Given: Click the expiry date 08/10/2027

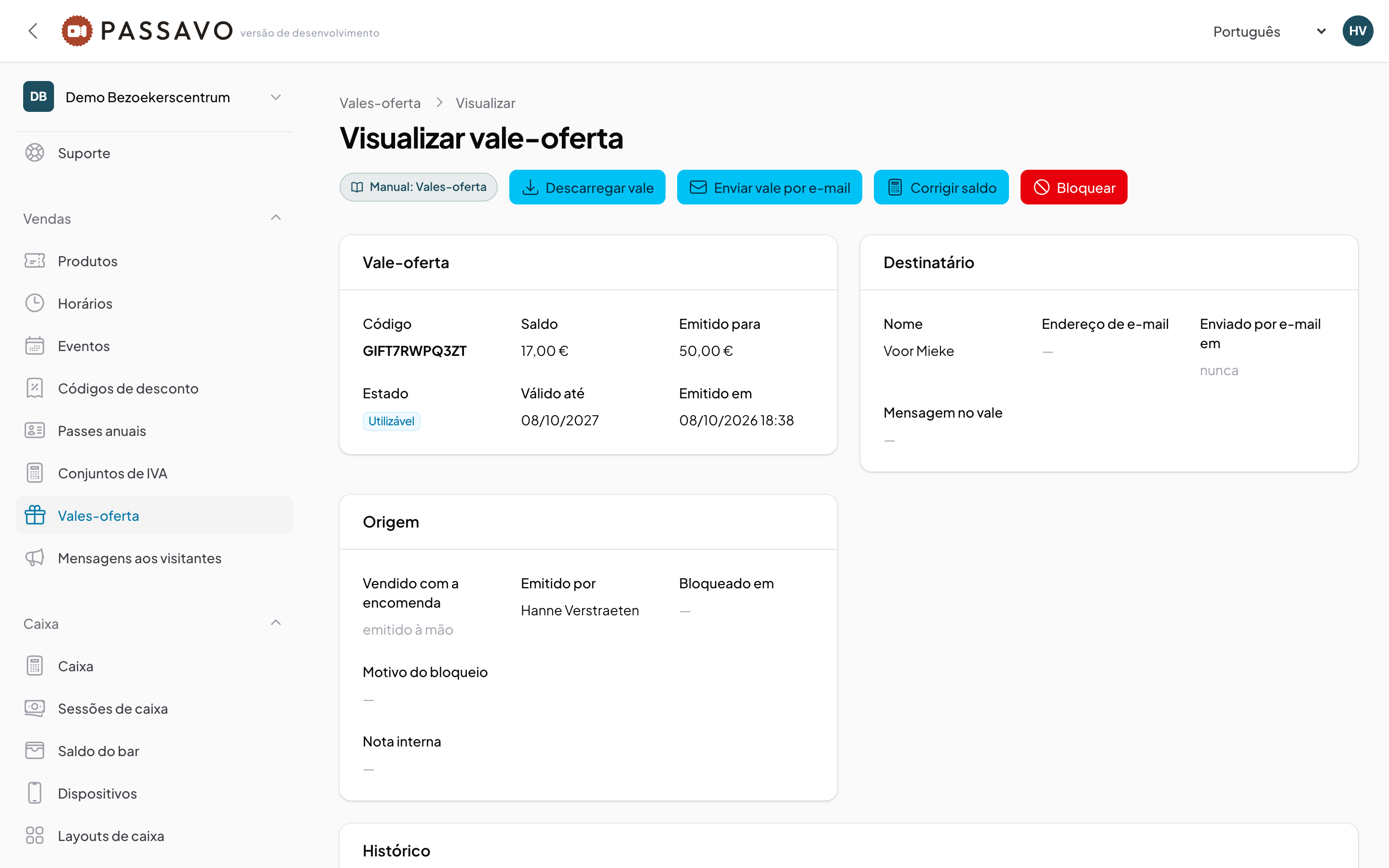Looking at the screenshot, I should [559, 420].
